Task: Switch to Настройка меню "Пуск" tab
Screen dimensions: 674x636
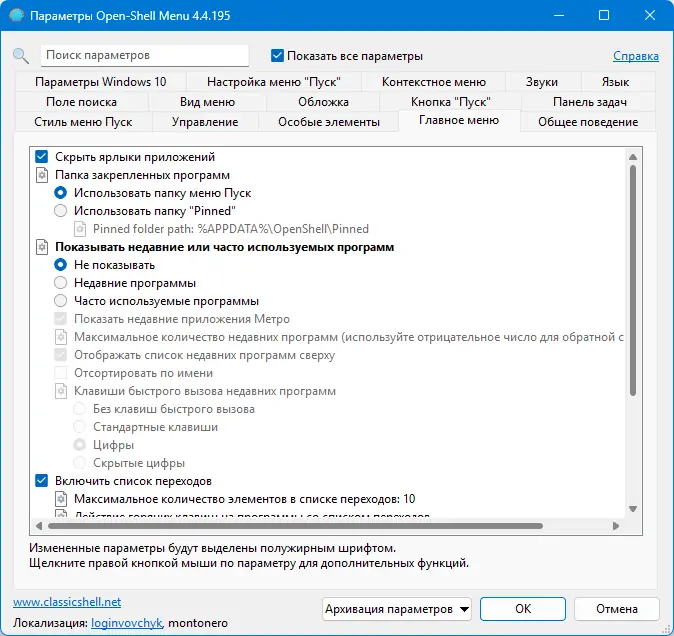Action: click(x=274, y=82)
